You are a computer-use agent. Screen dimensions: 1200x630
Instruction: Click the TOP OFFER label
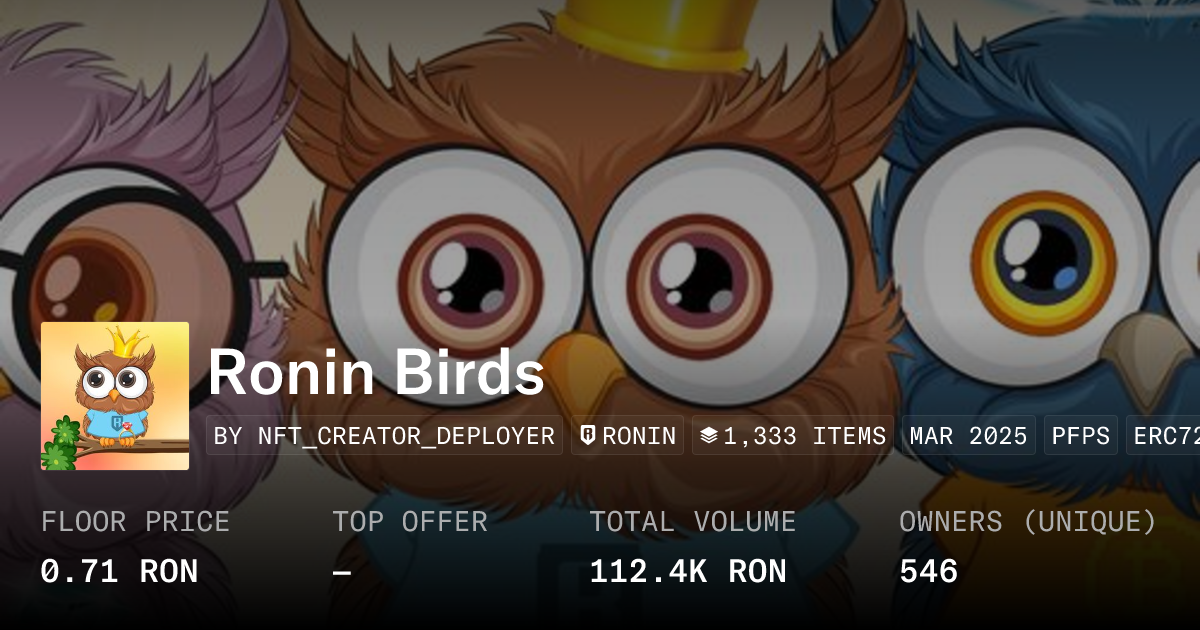tap(410, 522)
